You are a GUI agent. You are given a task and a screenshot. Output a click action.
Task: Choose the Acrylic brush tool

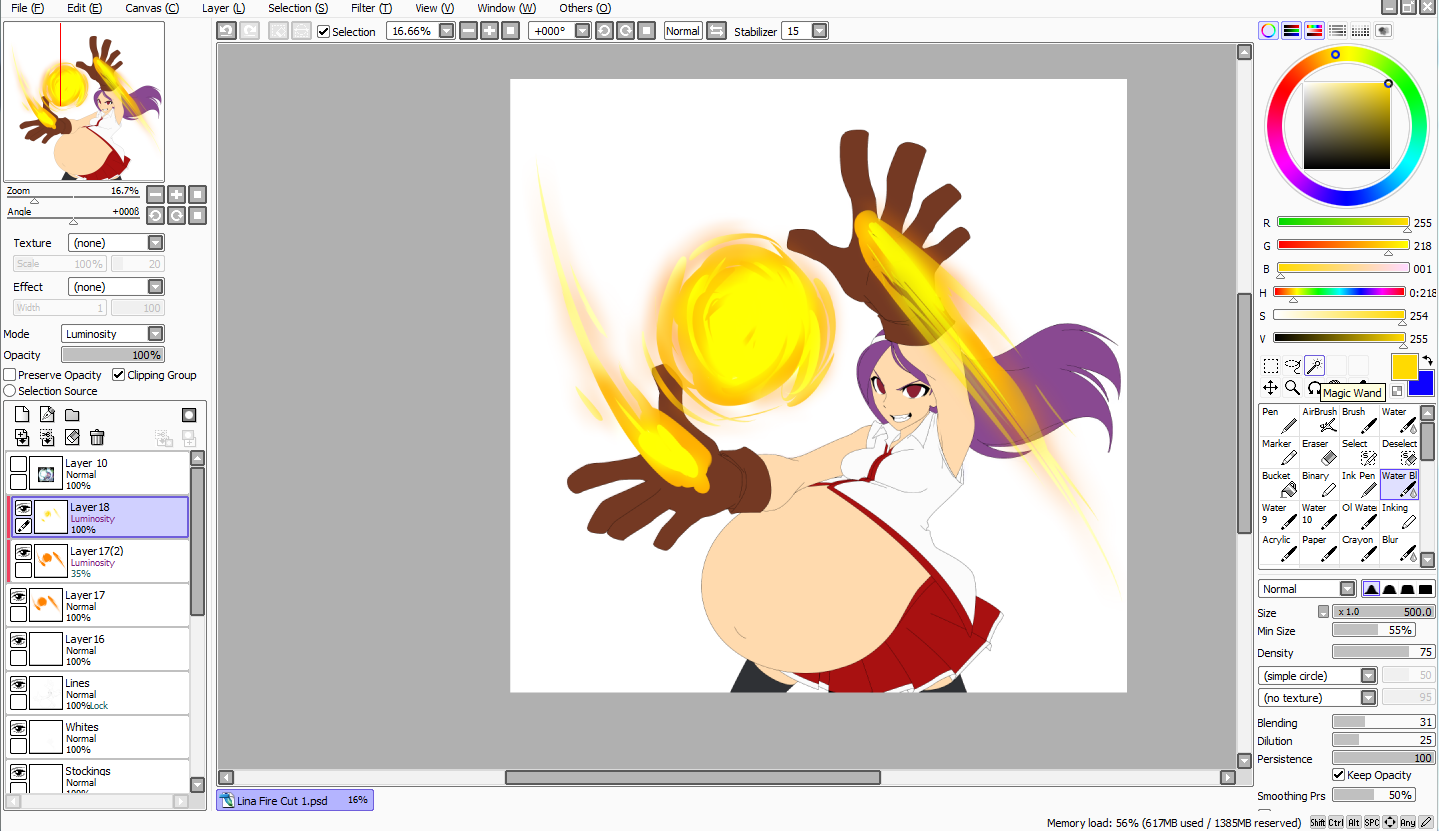pyautogui.click(x=1279, y=548)
